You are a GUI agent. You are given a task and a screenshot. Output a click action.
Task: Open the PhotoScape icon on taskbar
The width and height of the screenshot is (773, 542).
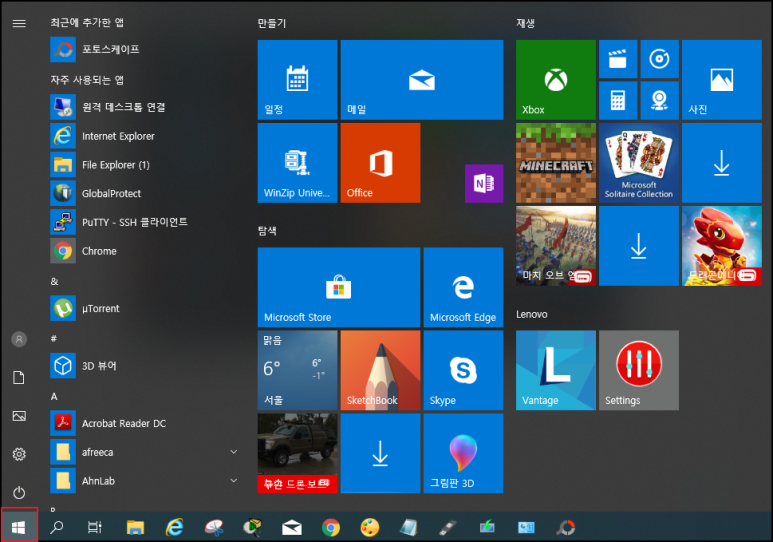(x=565, y=528)
